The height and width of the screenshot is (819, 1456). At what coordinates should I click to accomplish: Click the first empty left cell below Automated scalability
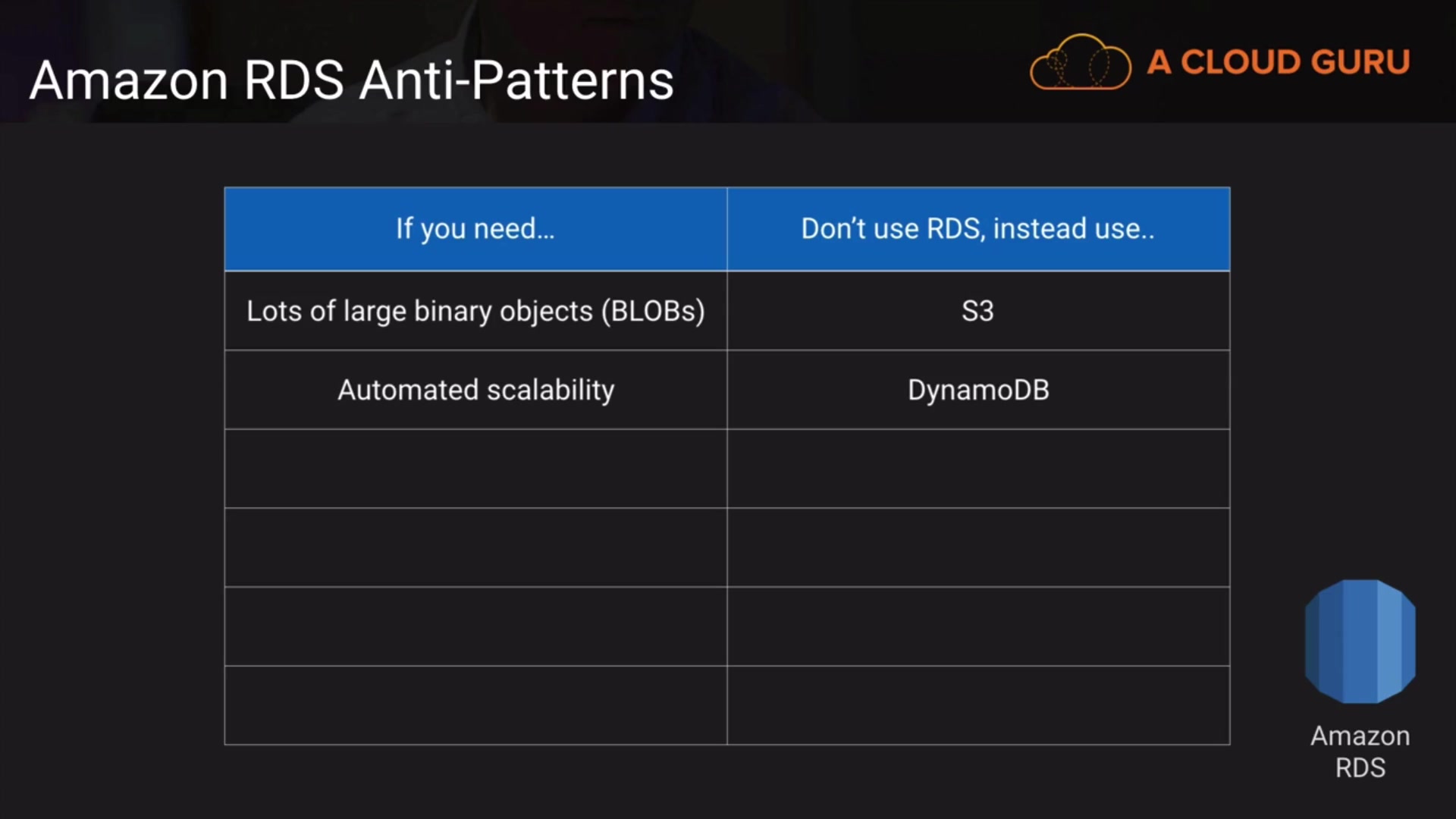(475, 469)
